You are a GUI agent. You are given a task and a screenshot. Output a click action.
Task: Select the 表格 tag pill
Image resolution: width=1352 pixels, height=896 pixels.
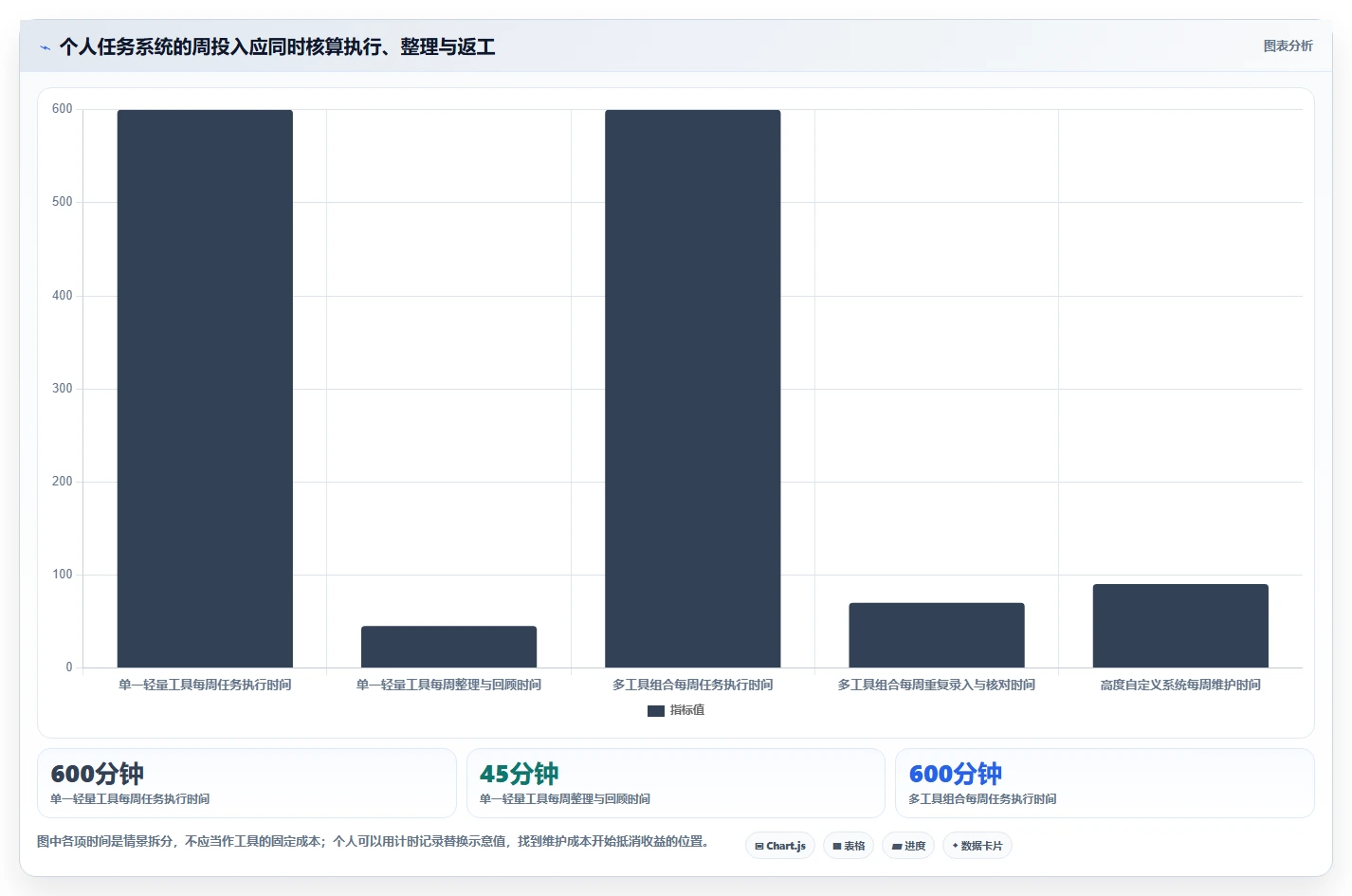pyautogui.click(x=849, y=846)
